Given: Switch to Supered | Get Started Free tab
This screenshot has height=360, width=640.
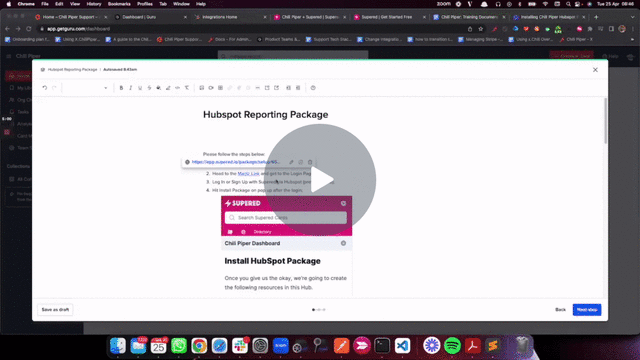Looking at the screenshot, I should [x=390, y=17].
